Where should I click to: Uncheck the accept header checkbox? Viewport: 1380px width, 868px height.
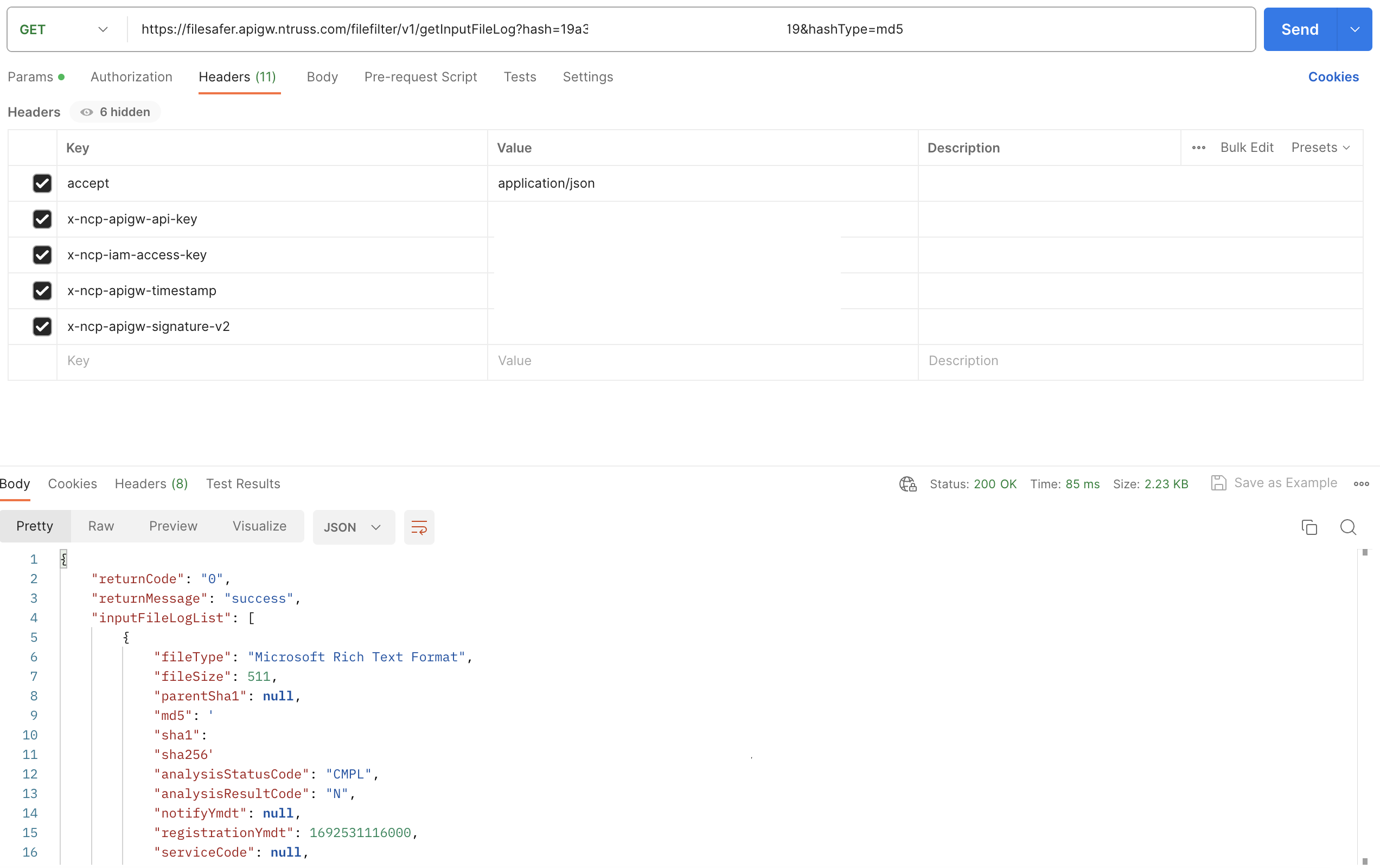[x=42, y=183]
